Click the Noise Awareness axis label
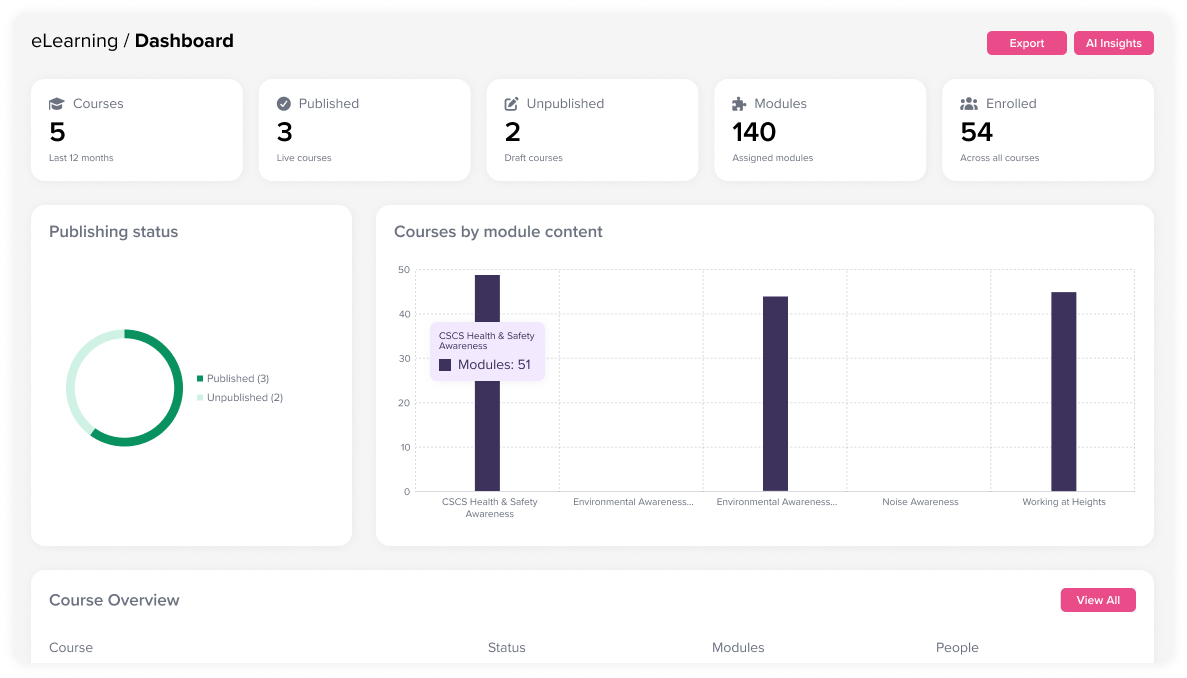 click(x=920, y=502)
